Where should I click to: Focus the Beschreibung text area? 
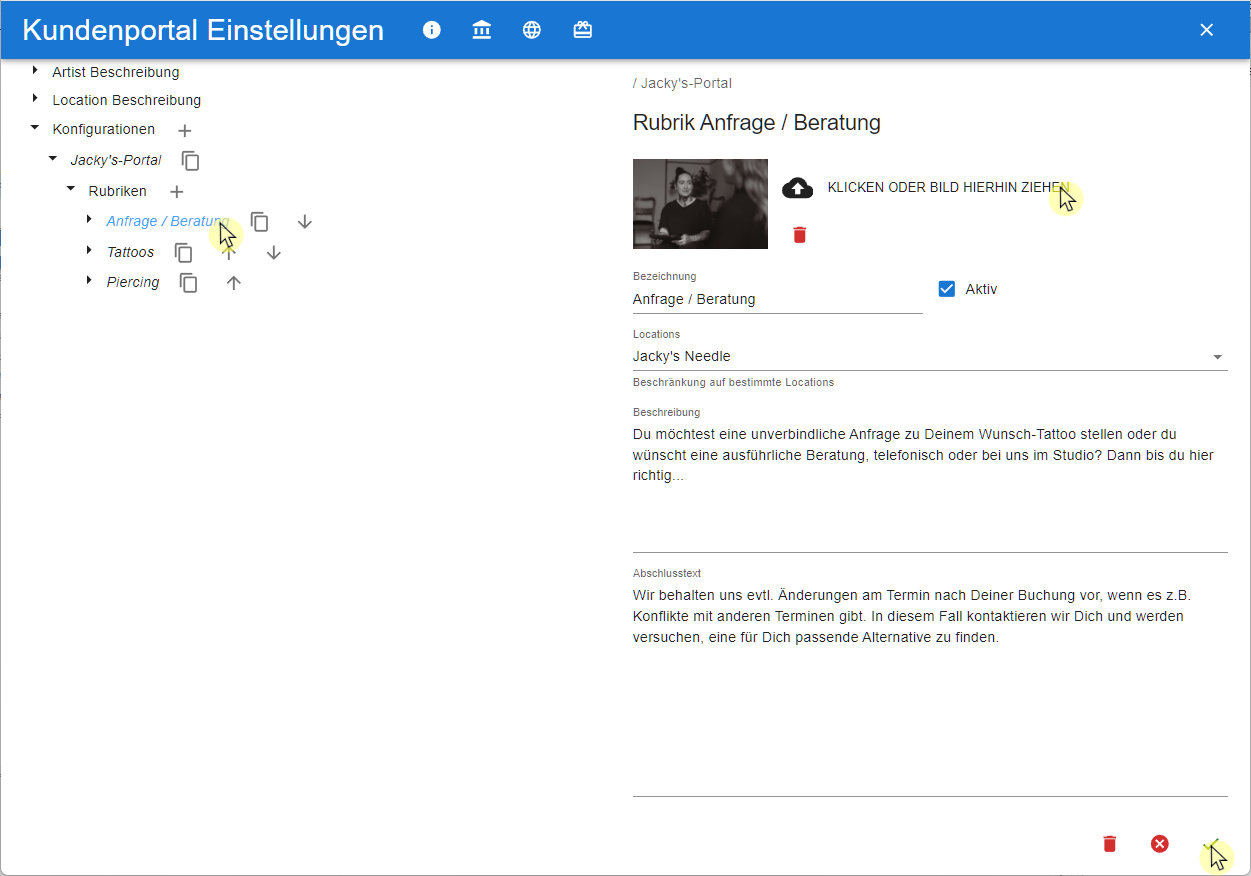coord(930,487)
